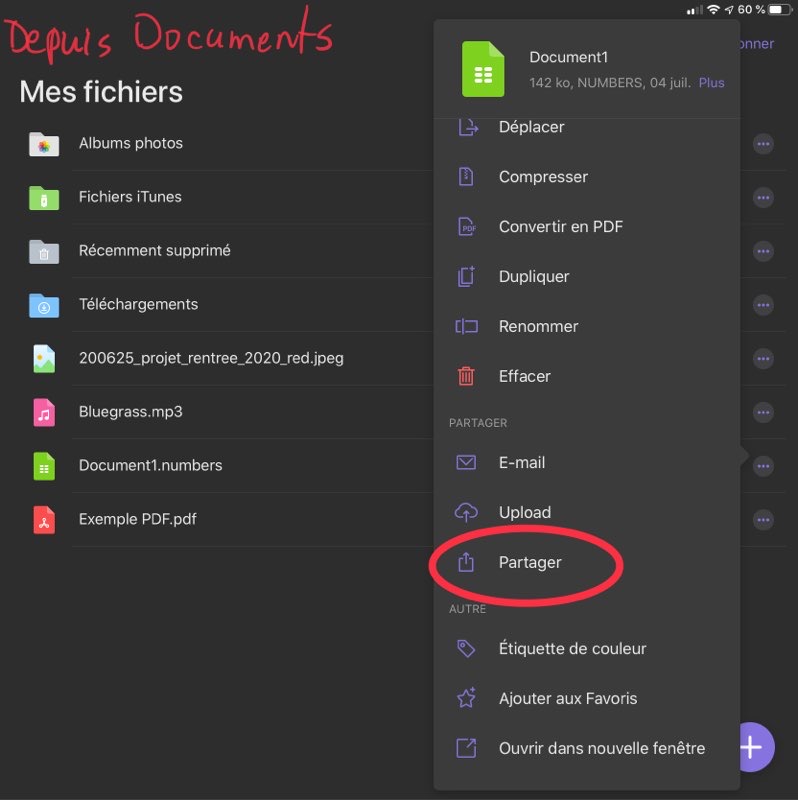Tap the Document1 green spreadsheet thumbnail

click(483, 70)
